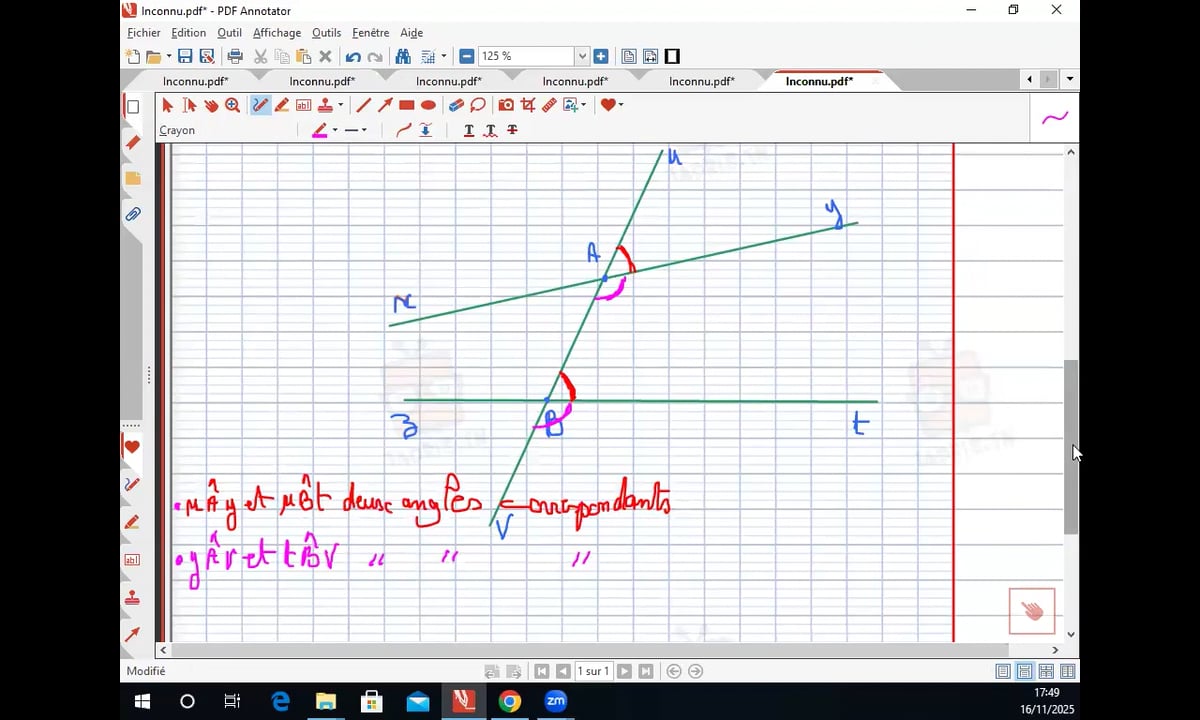
Task: Select the Rectangle shape tool
Action: [407, 105]
